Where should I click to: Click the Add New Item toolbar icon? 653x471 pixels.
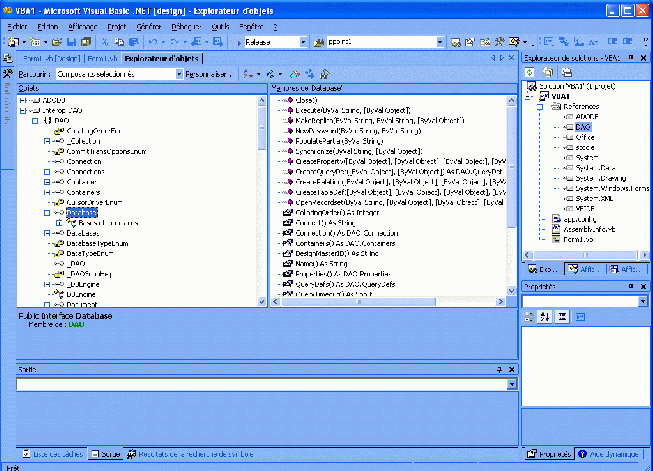35,42
